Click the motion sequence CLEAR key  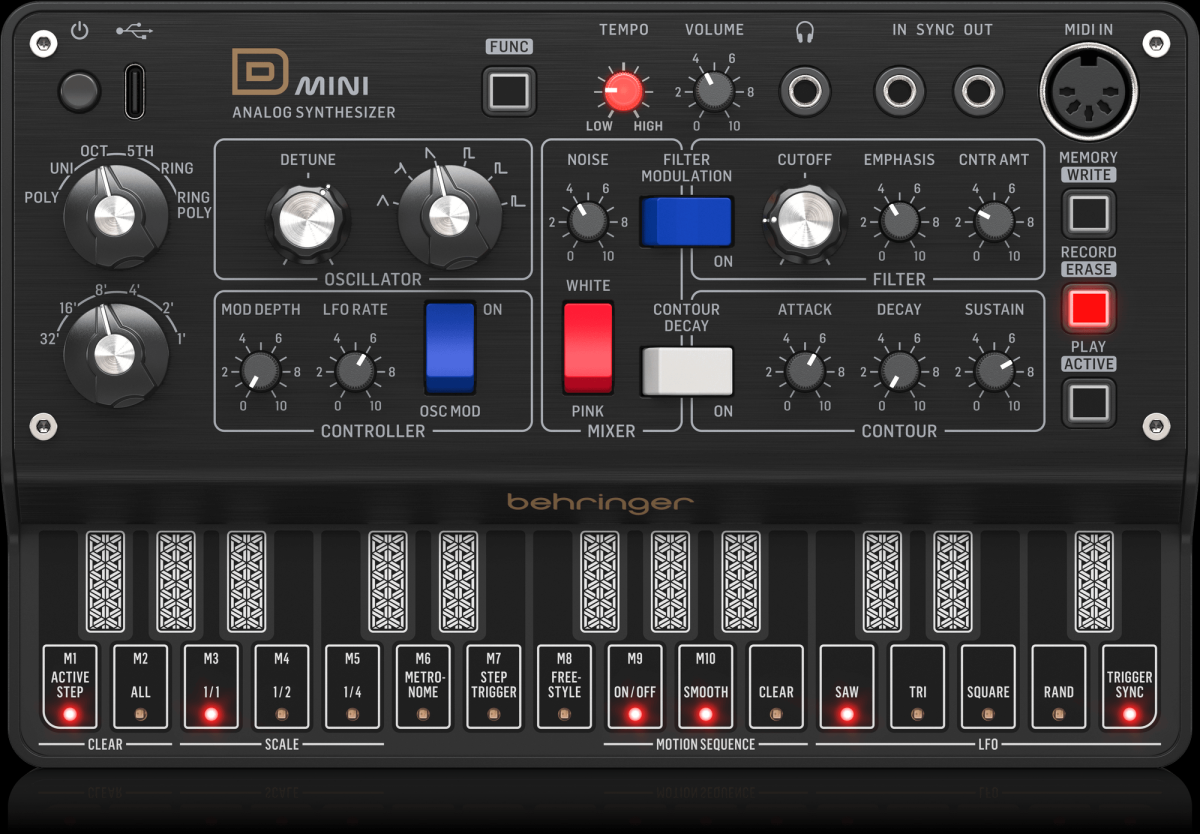776,686
